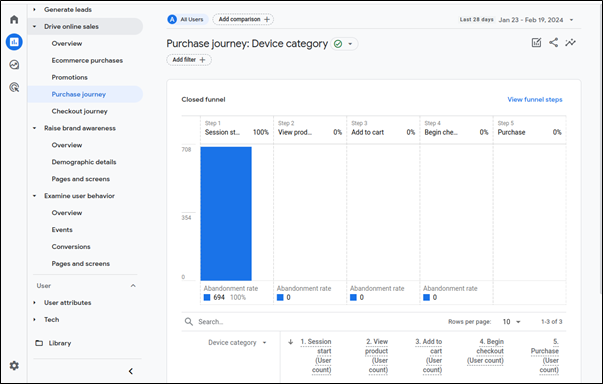Click the 1-3 of 3 pagination text
Viewport: 603px width, 384px height.
coord(551,322)
